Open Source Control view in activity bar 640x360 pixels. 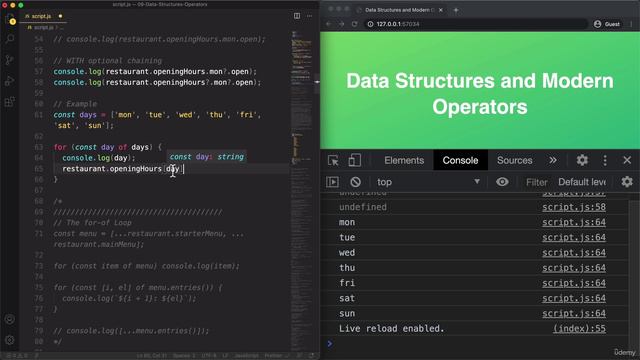point(10,60)
